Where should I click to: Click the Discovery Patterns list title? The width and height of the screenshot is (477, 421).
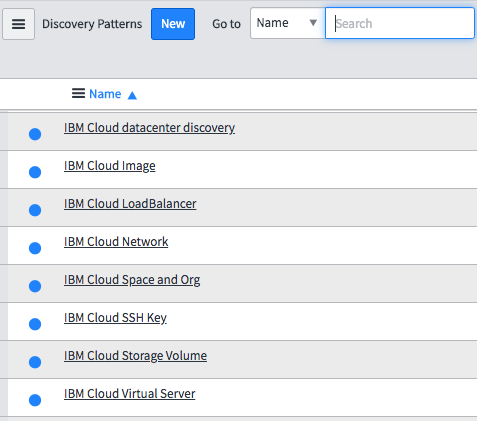click(92, 24)
